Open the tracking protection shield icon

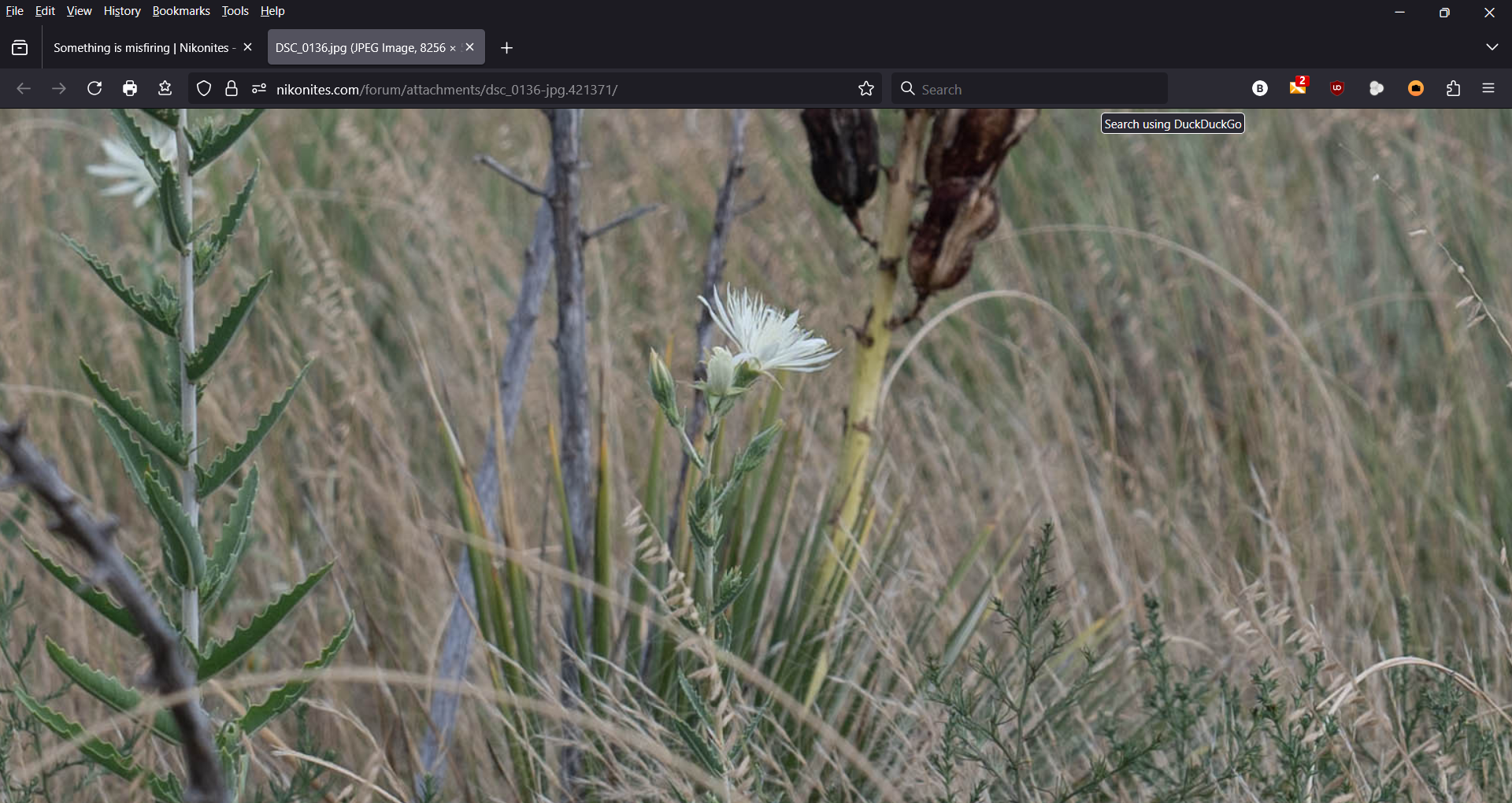pyautogui.click(x=204, y=89)
